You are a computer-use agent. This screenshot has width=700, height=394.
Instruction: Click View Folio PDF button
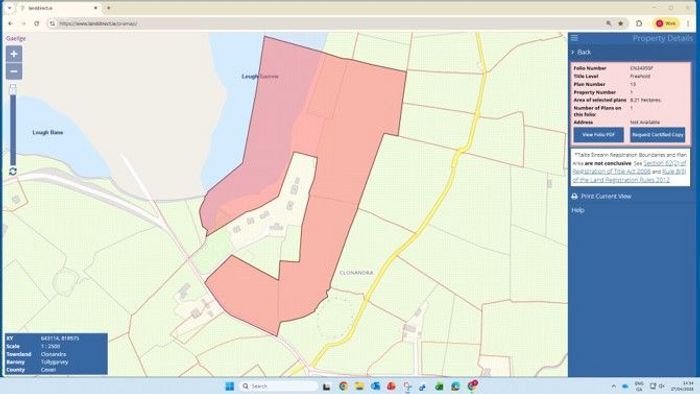[599, 135]
